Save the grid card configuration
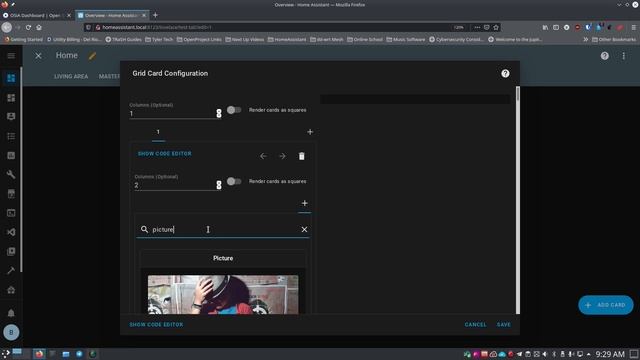 point(504,324)
